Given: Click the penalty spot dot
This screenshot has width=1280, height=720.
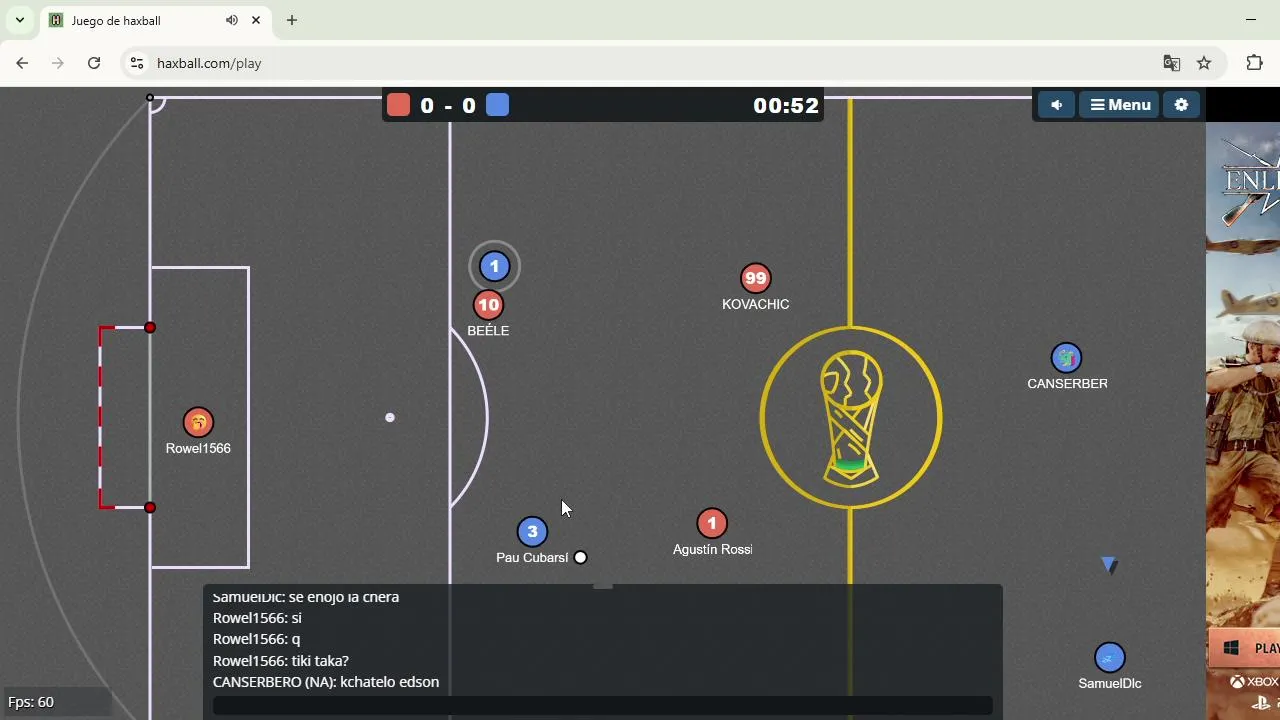Looking at the screenshot, I should 390,417.
